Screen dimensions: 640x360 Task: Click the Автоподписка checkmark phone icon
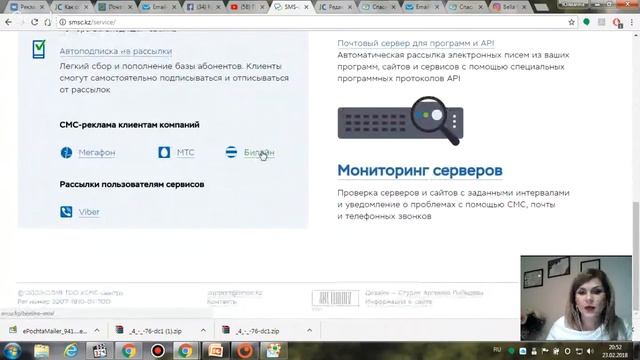coord(39,49)
